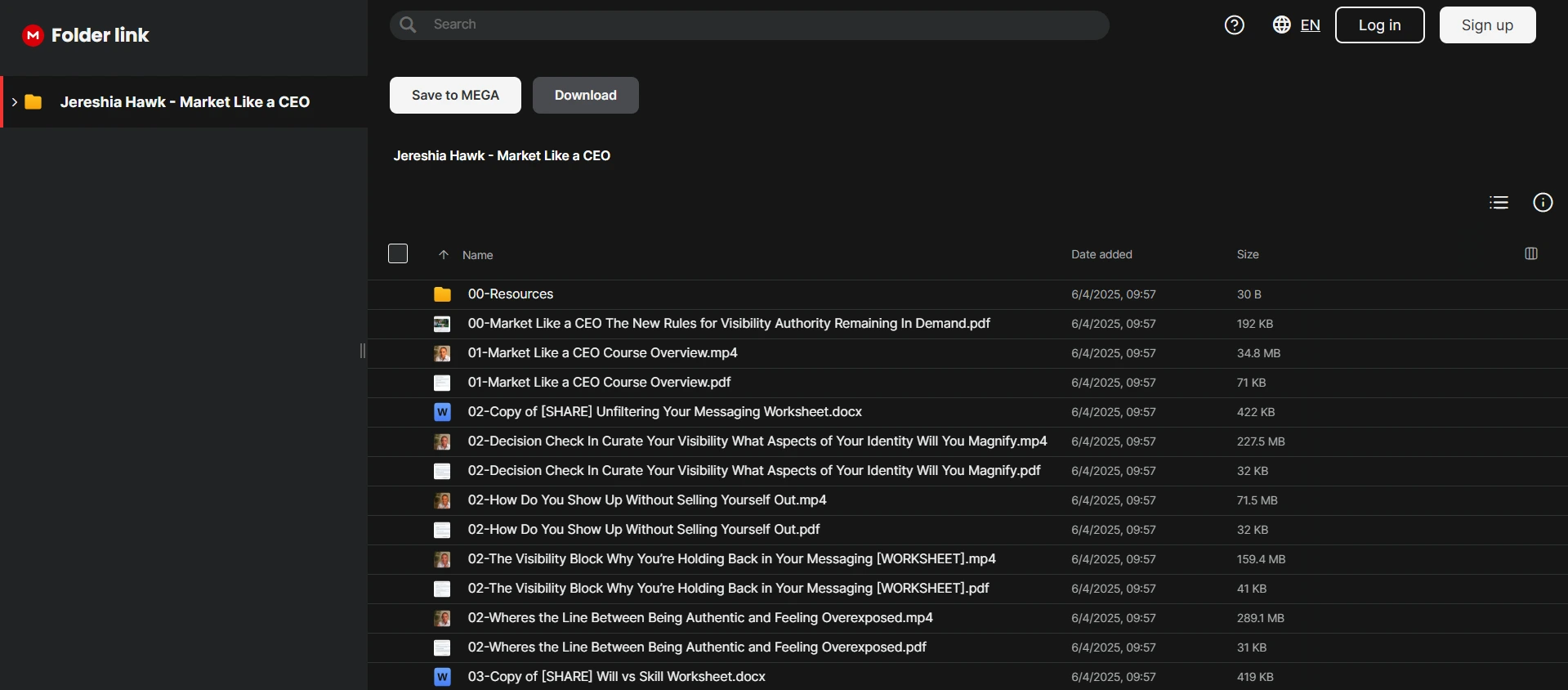The width and height of the screenshot is (1568, 690).
Task: Click the 34.8 MB size value
Action: click(x=1258, y=353)
